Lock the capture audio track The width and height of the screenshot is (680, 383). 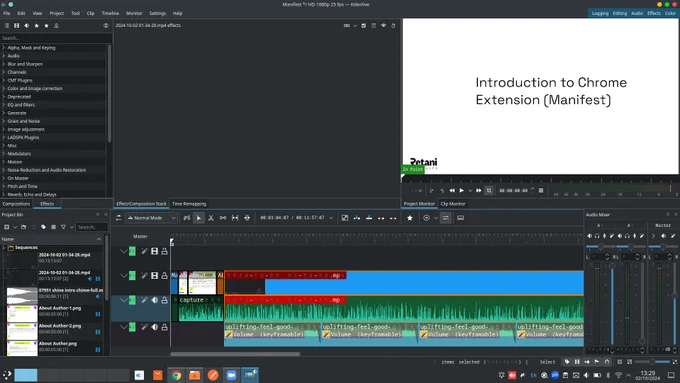[164, 300]
